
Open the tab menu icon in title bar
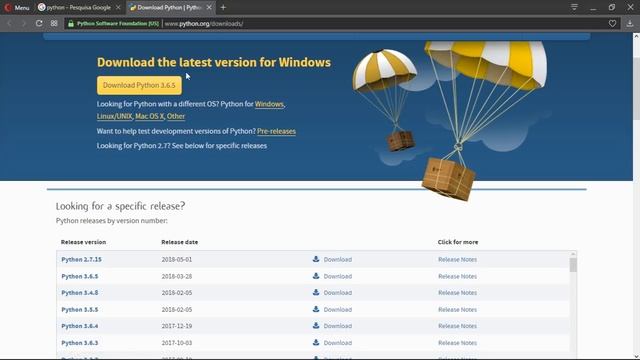pos(574,7)
